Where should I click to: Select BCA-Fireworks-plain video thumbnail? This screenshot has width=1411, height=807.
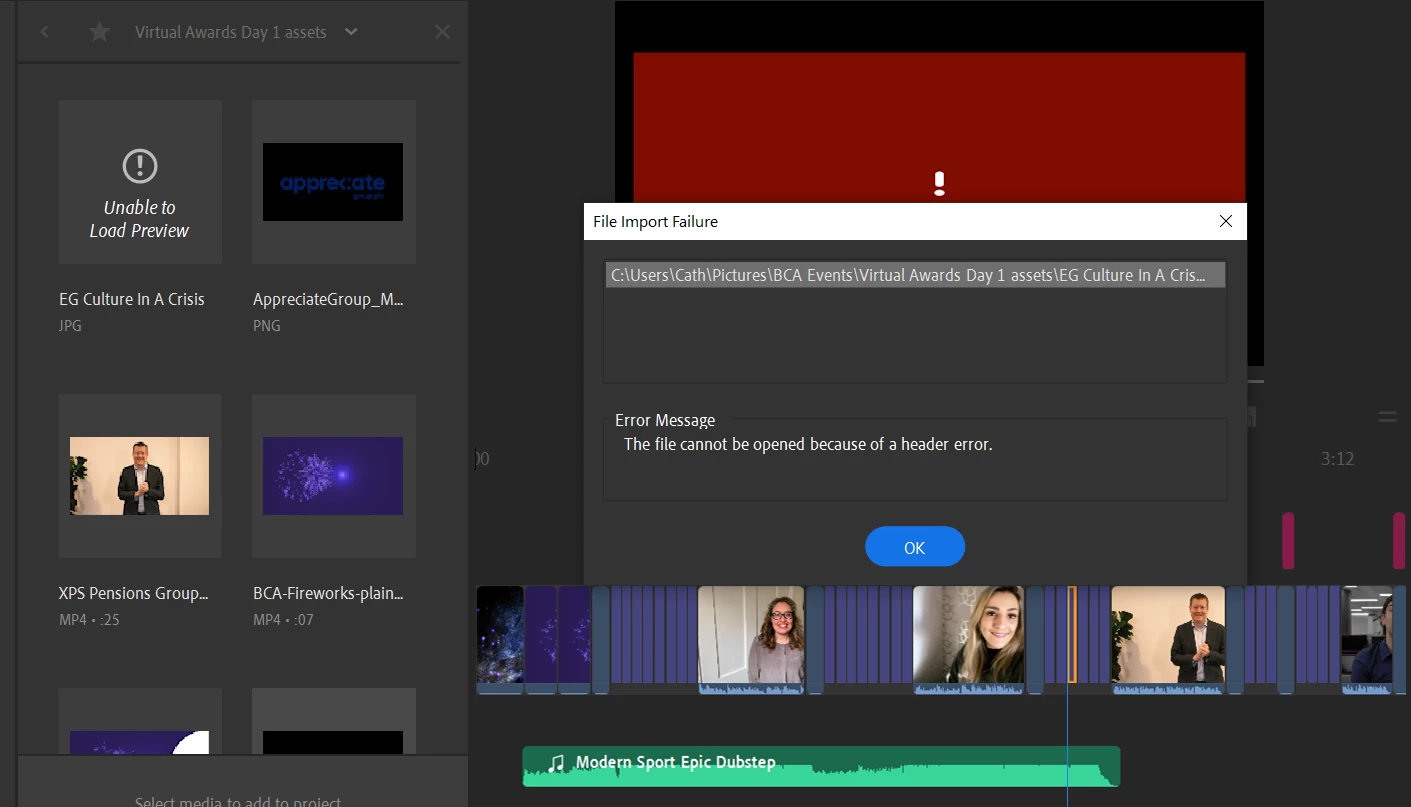coord(333,476)
